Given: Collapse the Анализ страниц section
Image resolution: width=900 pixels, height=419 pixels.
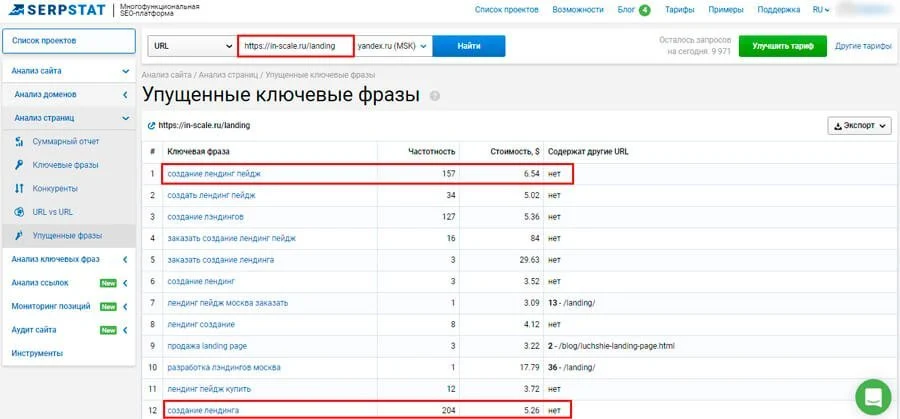Looking at the screenshot, I should tap(69, 118).
